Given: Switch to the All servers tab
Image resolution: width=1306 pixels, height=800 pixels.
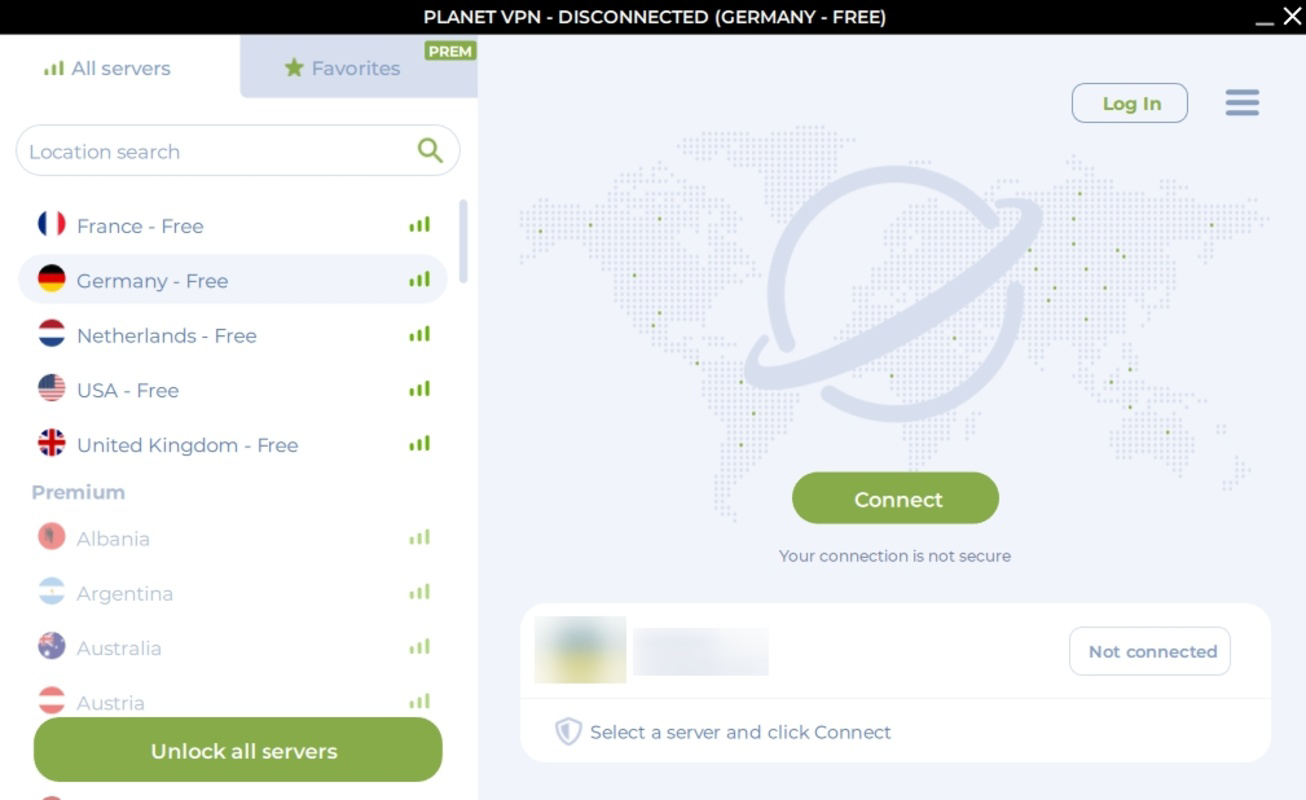Looking at the screenshot, I should [x=106, y=68].
